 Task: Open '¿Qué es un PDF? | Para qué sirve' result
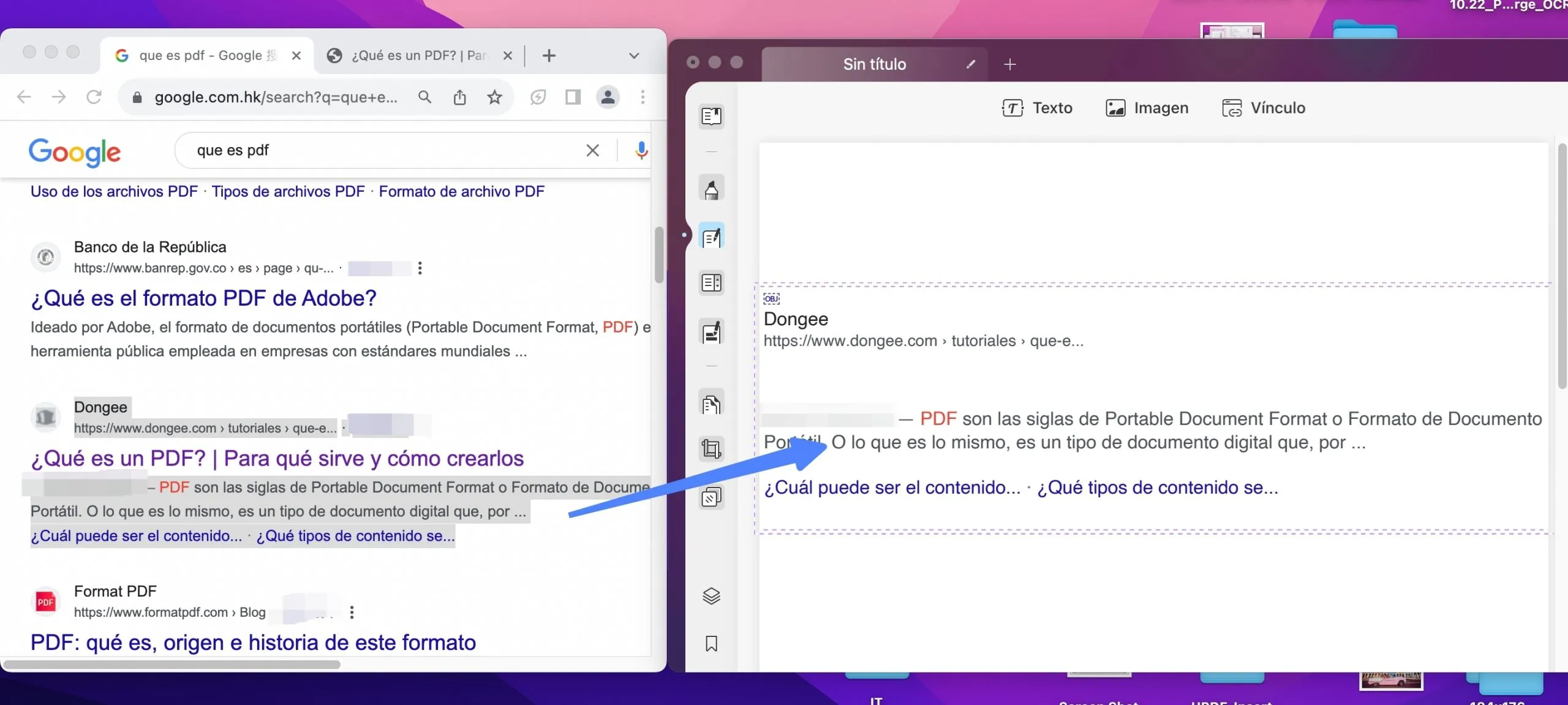click(x=277, y=458)
